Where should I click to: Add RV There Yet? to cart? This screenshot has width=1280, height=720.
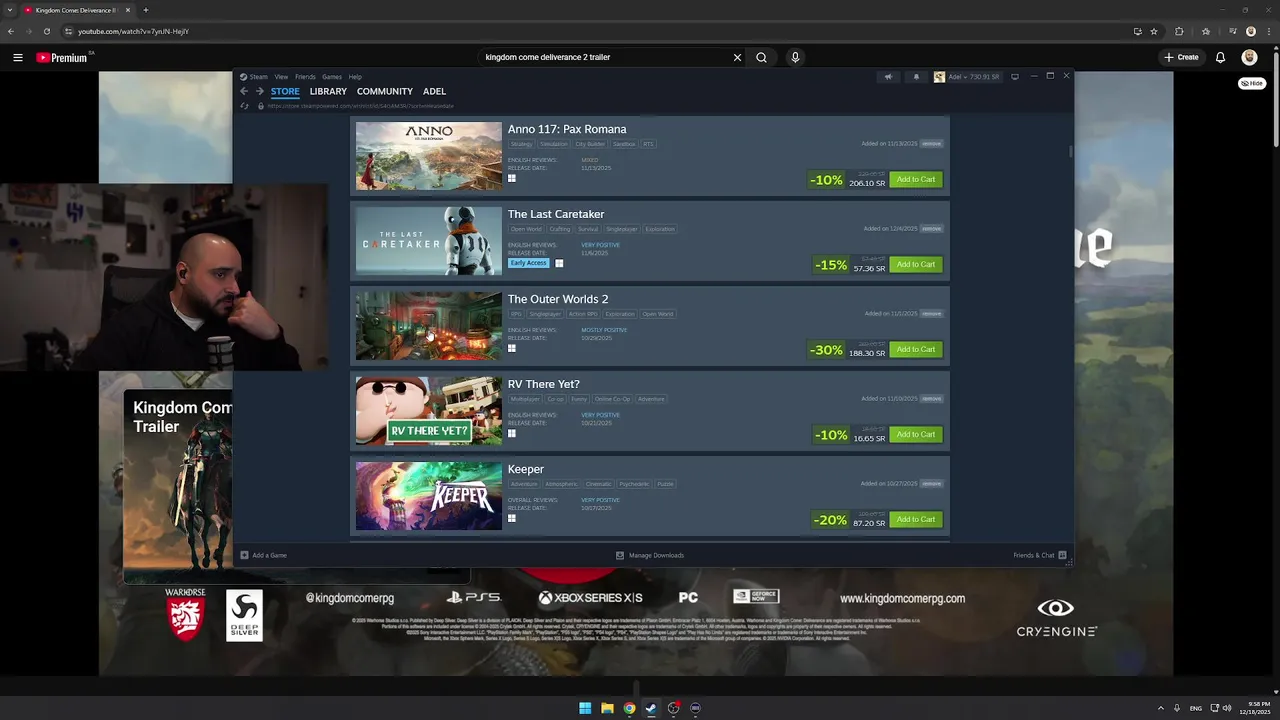(x=916, y=435)
